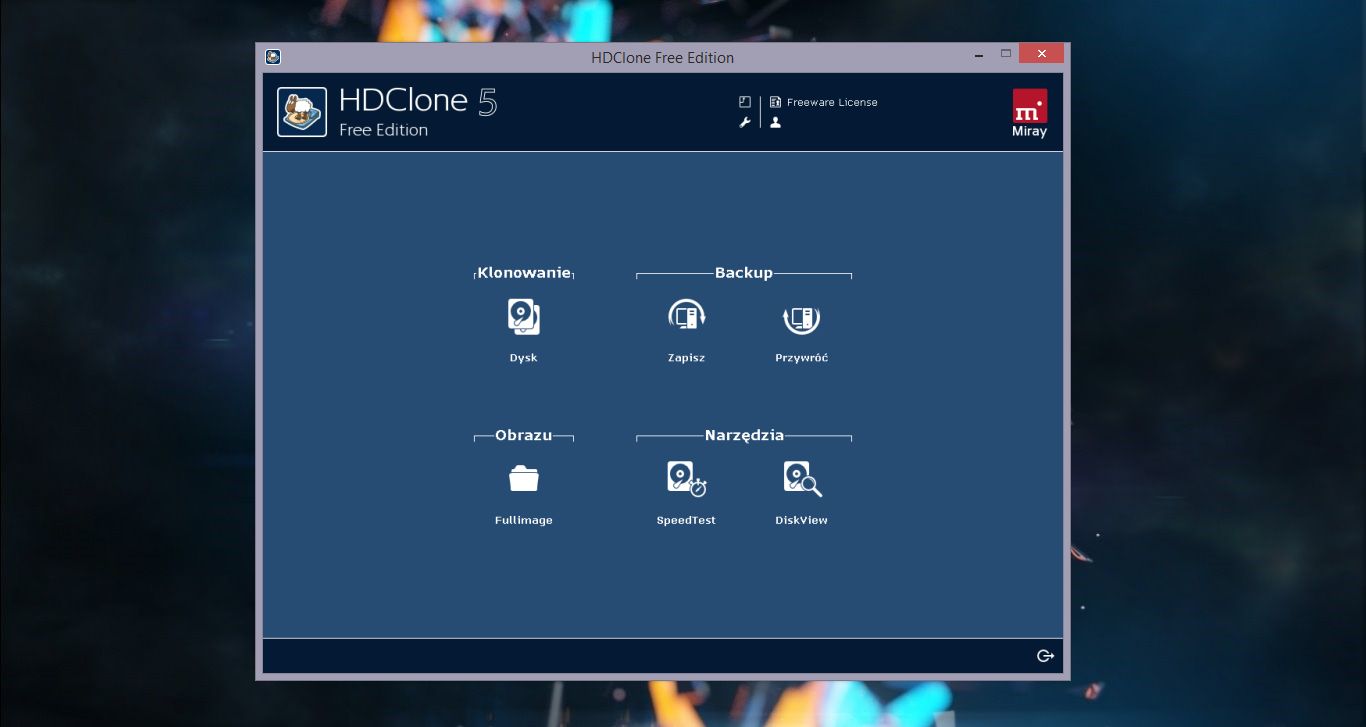Launch the SpeedTest tool
Screen dimensions: 1366x727
(x=687, y=479)
